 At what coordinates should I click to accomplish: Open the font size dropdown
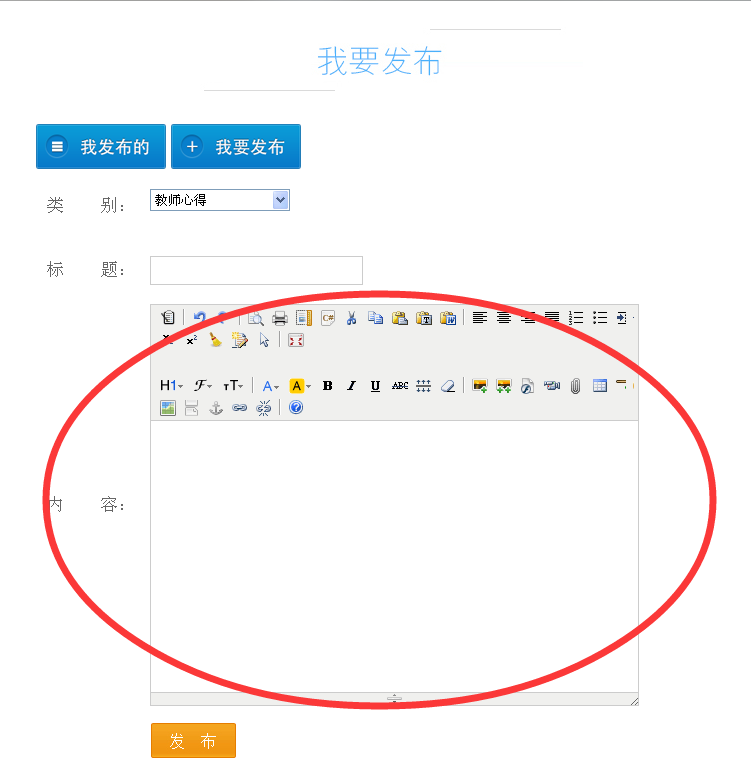[232, 386]
